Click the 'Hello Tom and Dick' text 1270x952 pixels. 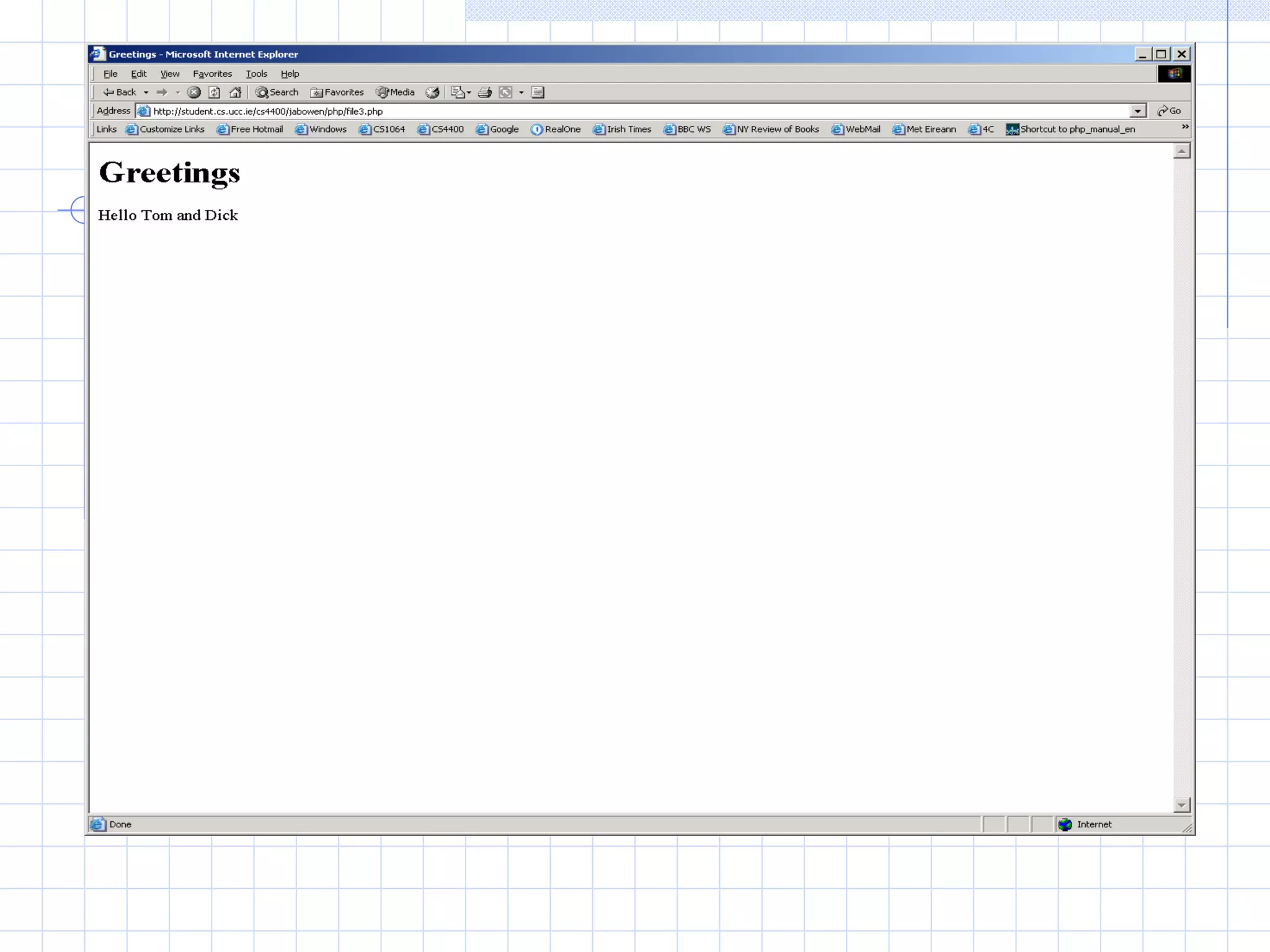click(x=168, y=215)
